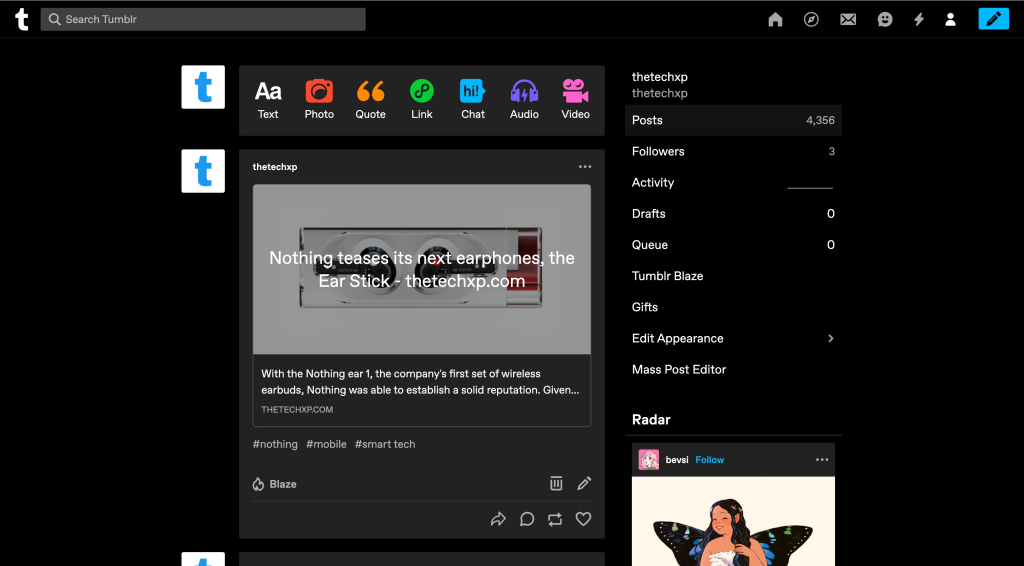Delete the post with trash icon

tap(556, 483)
